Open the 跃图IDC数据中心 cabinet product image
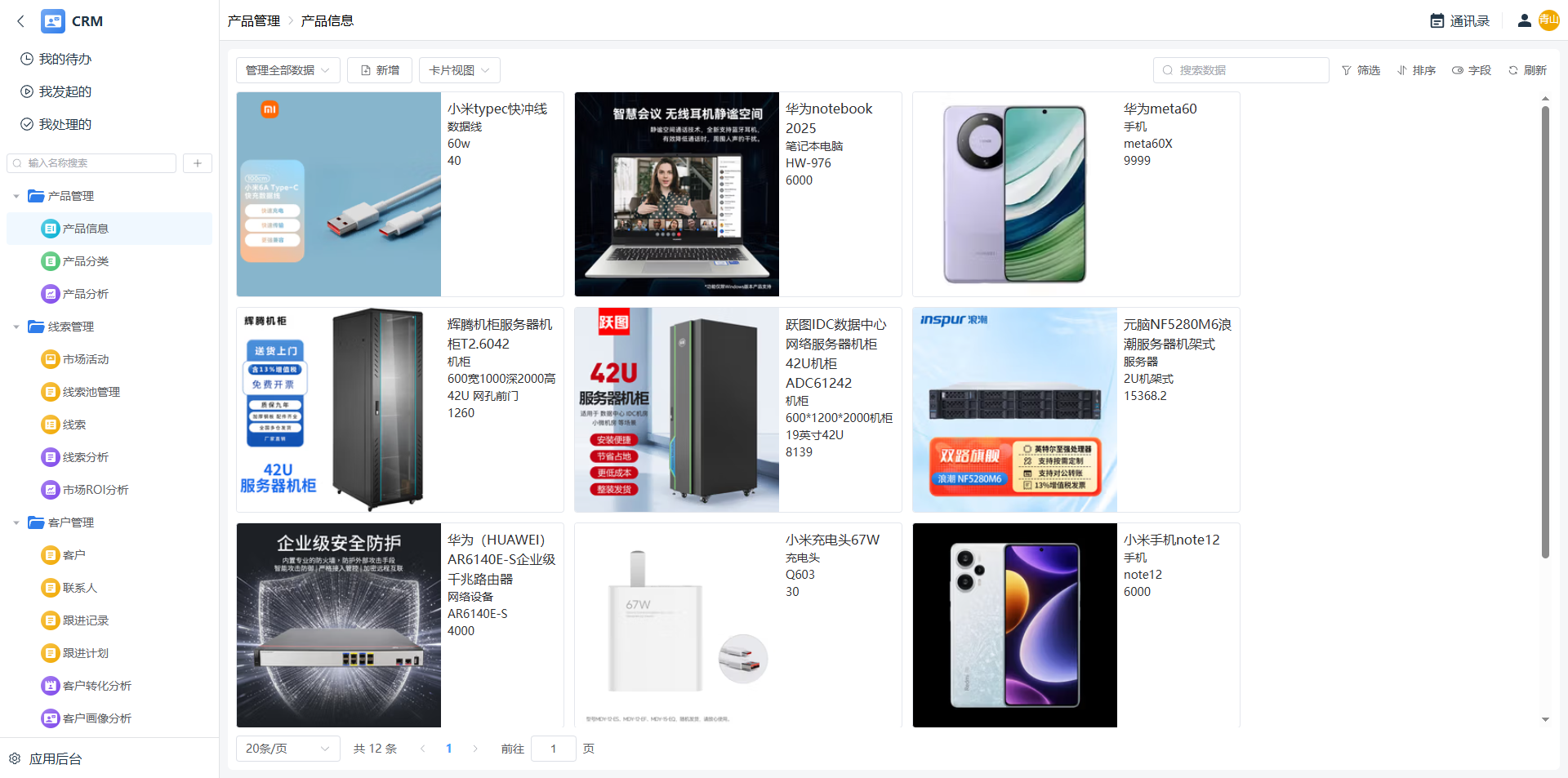The width and height of the screenshot is (1568, 778). pos(677,410)
